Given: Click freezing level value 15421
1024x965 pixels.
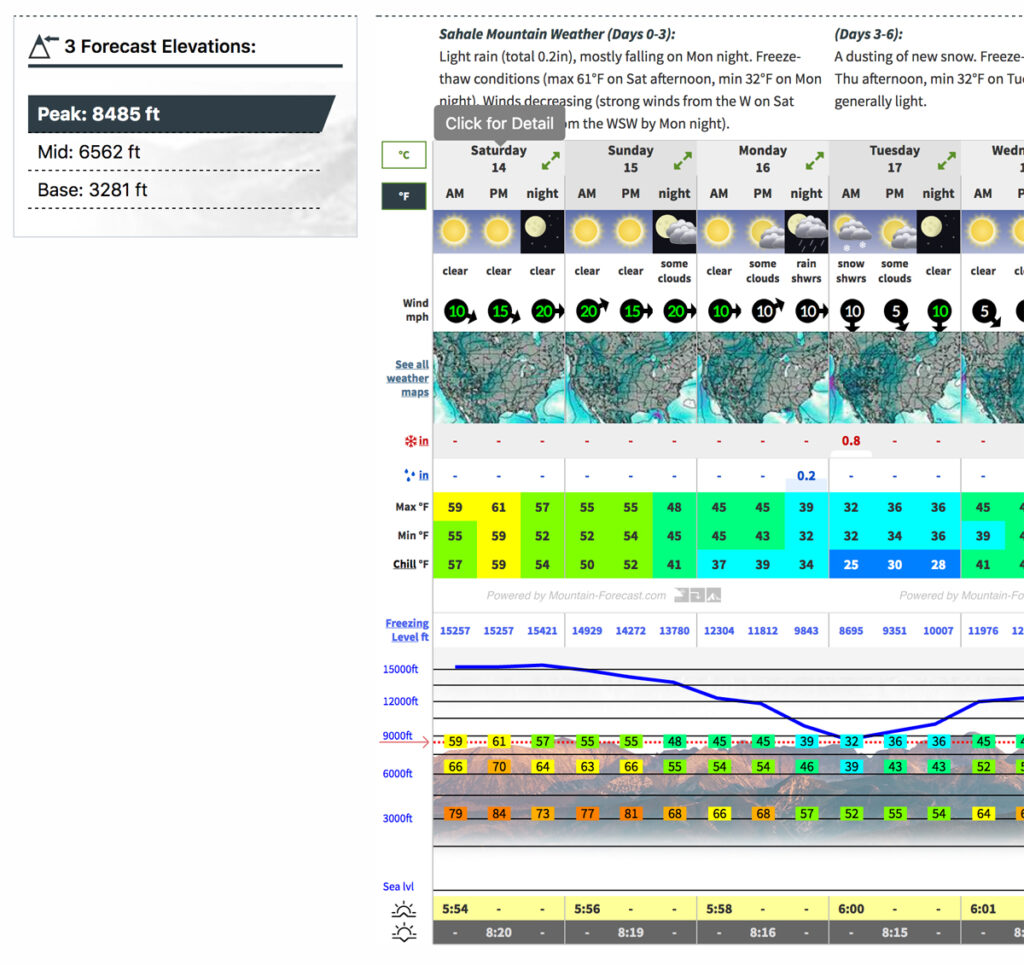Looking at the screenshot, I should click(x=542, y=631).
